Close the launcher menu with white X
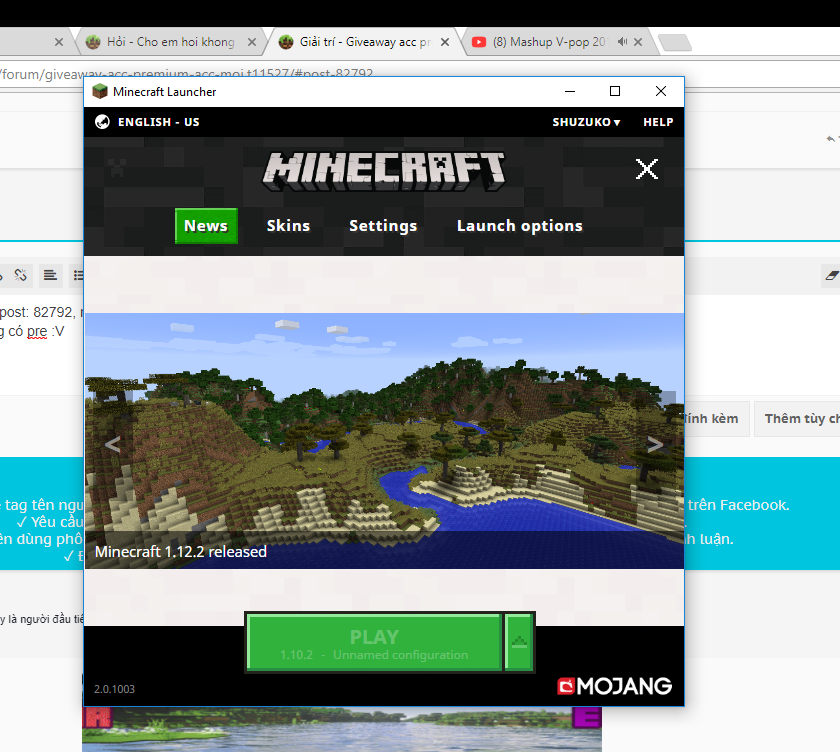Viewport: 840px width, 752px height. pyautogui.click(x=647, y=169)
